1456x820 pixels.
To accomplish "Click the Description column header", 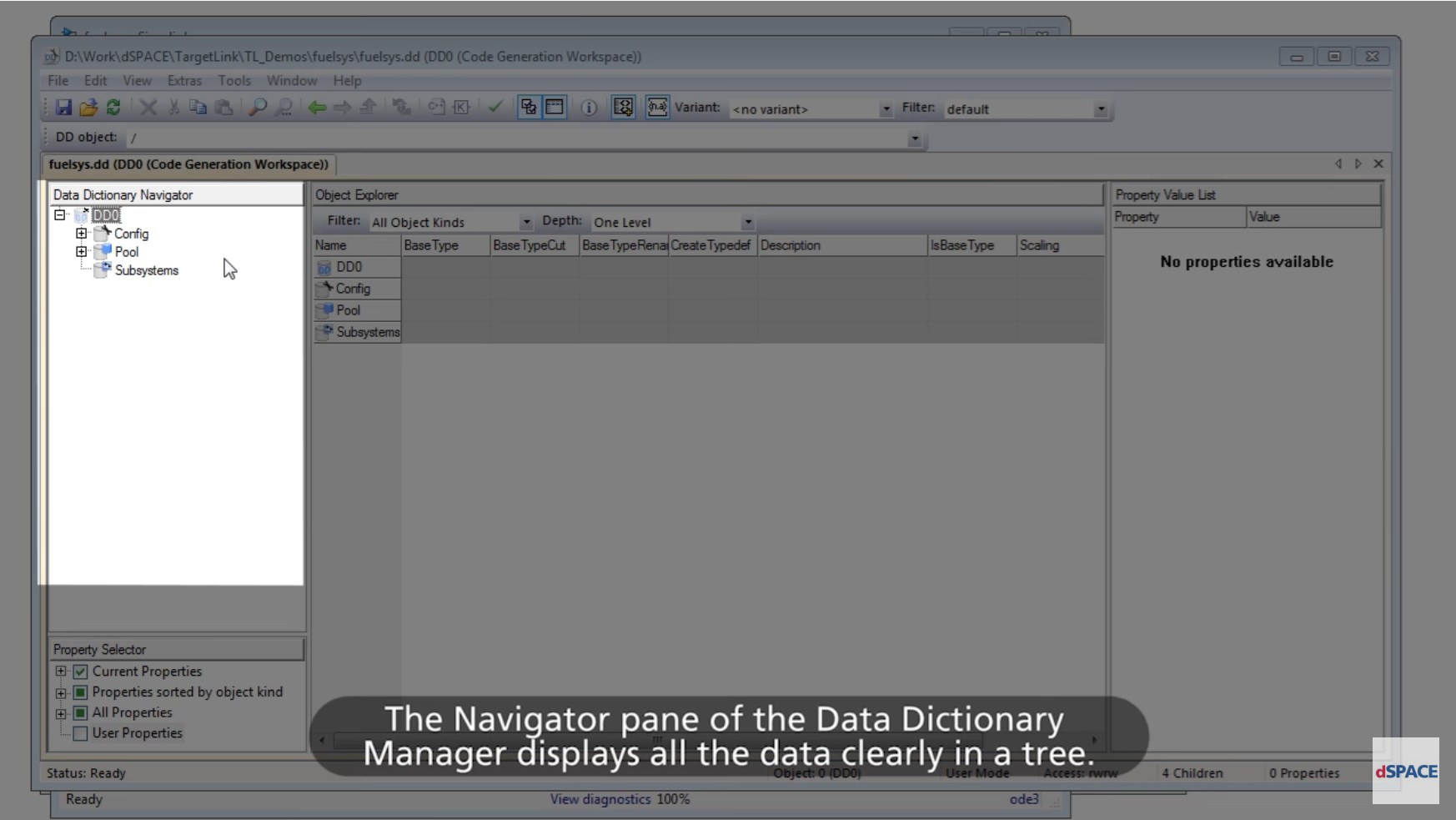I will [842, 245].
